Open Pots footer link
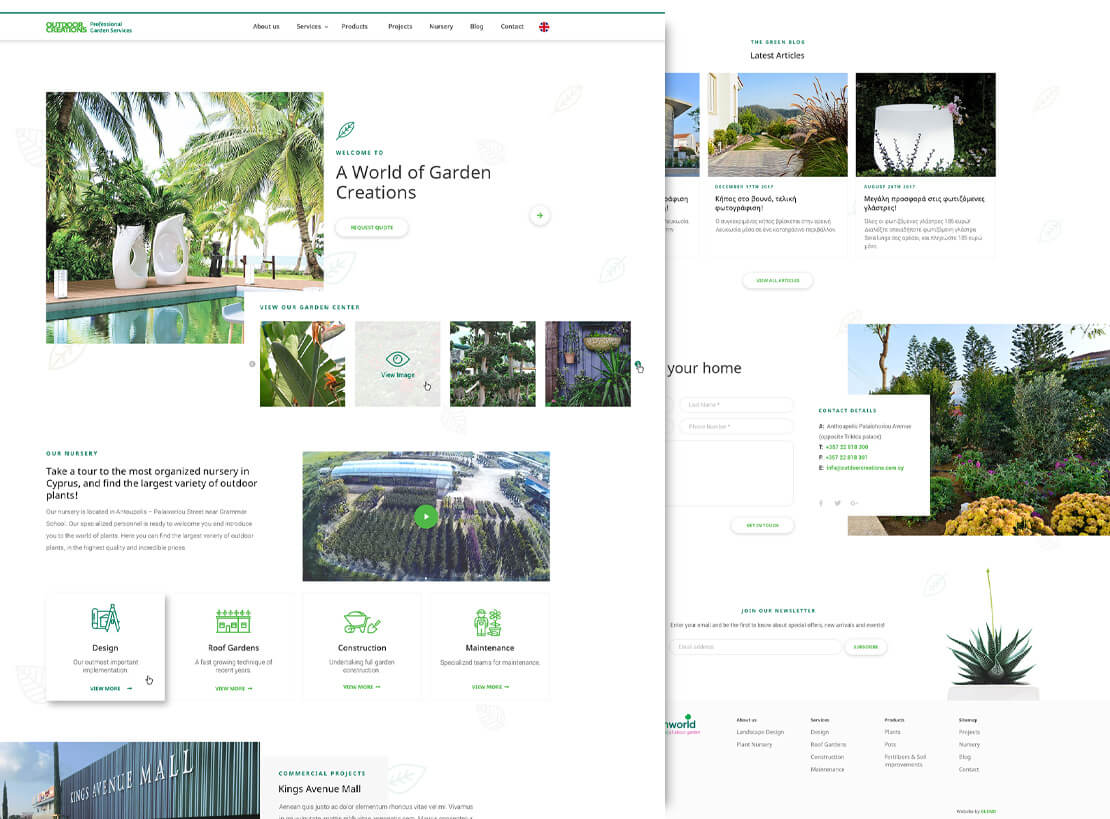Image resolution: width=1110 pixels, height=819 pixels. 891,745
